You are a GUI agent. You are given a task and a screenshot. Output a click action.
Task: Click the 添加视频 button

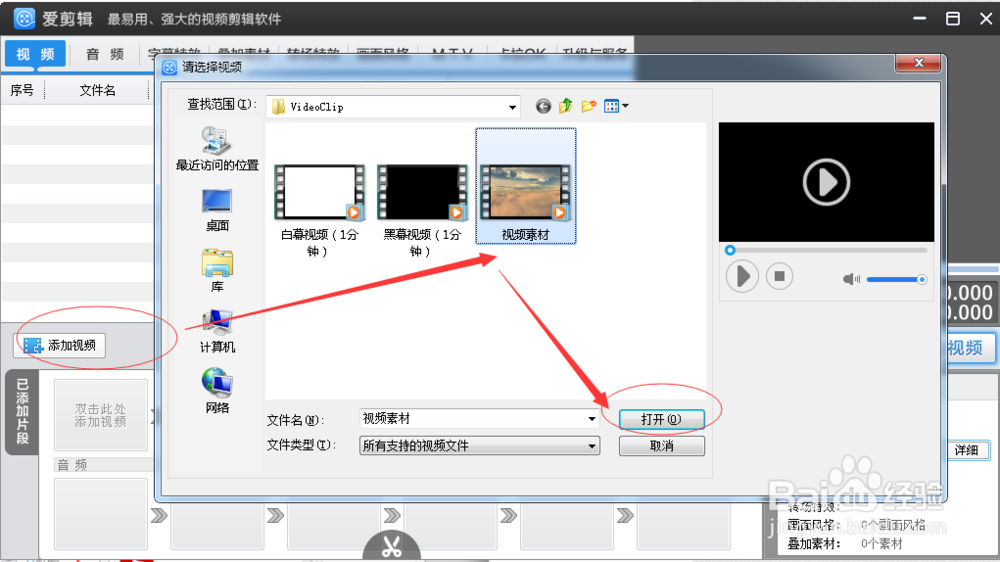(x=59, y=346)
